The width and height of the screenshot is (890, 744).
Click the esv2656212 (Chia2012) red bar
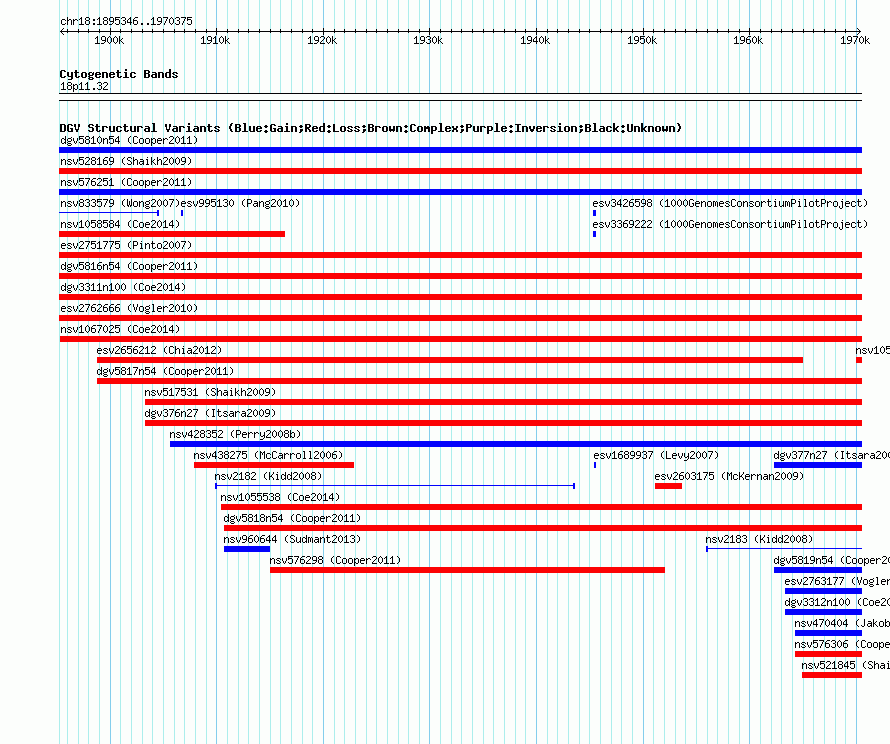450,360
